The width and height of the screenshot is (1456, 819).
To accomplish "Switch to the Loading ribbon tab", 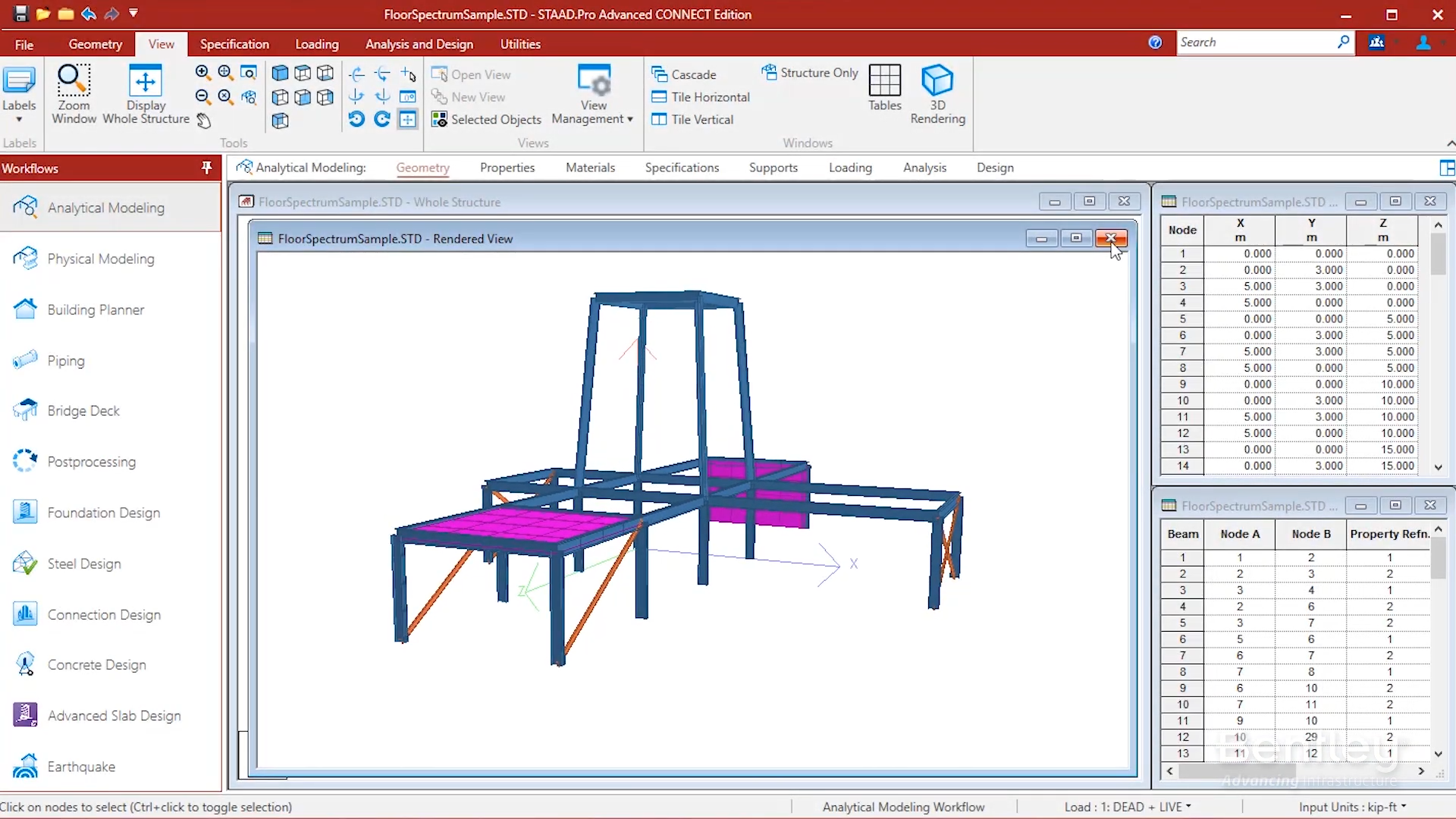I will (x=317, y=44).
